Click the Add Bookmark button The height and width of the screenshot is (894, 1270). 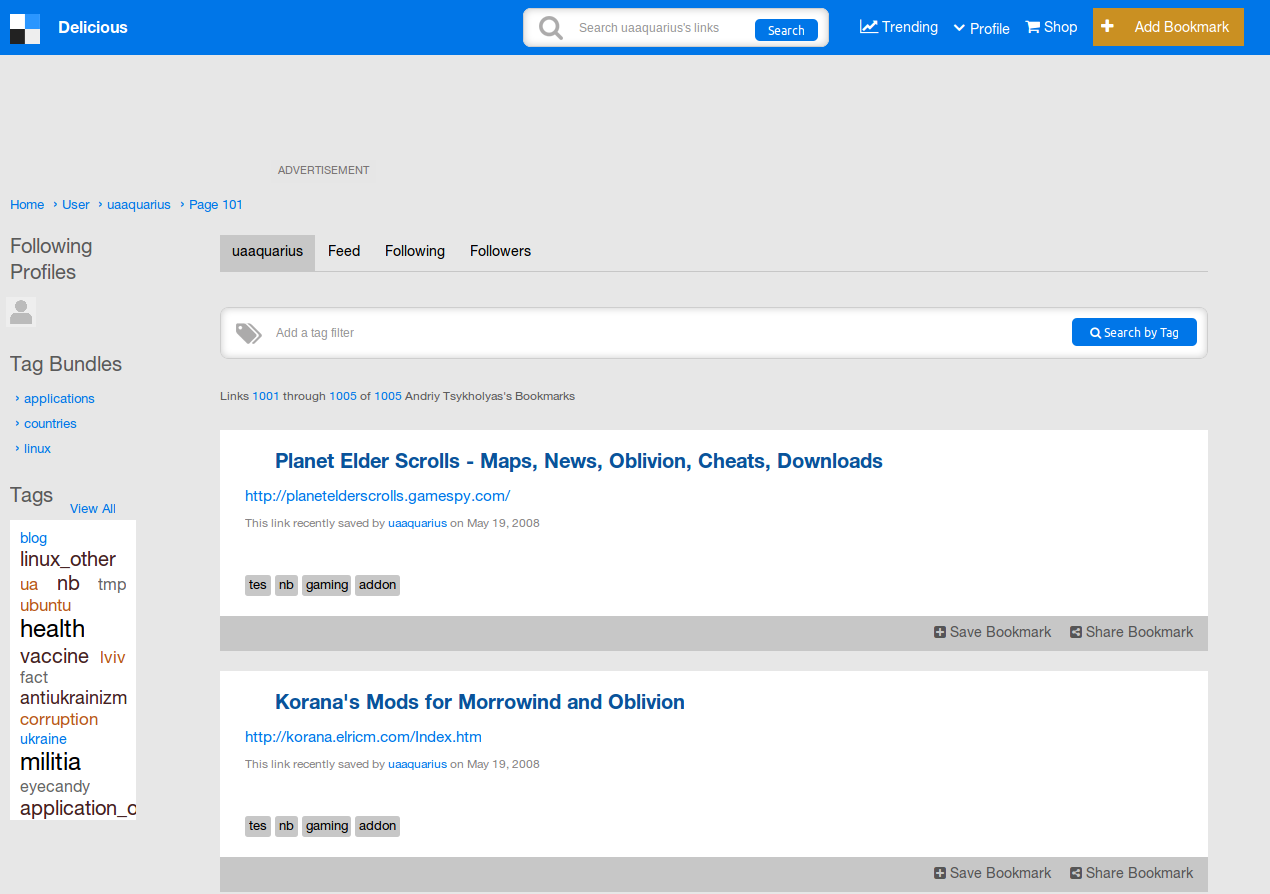tap(1168, 27)
